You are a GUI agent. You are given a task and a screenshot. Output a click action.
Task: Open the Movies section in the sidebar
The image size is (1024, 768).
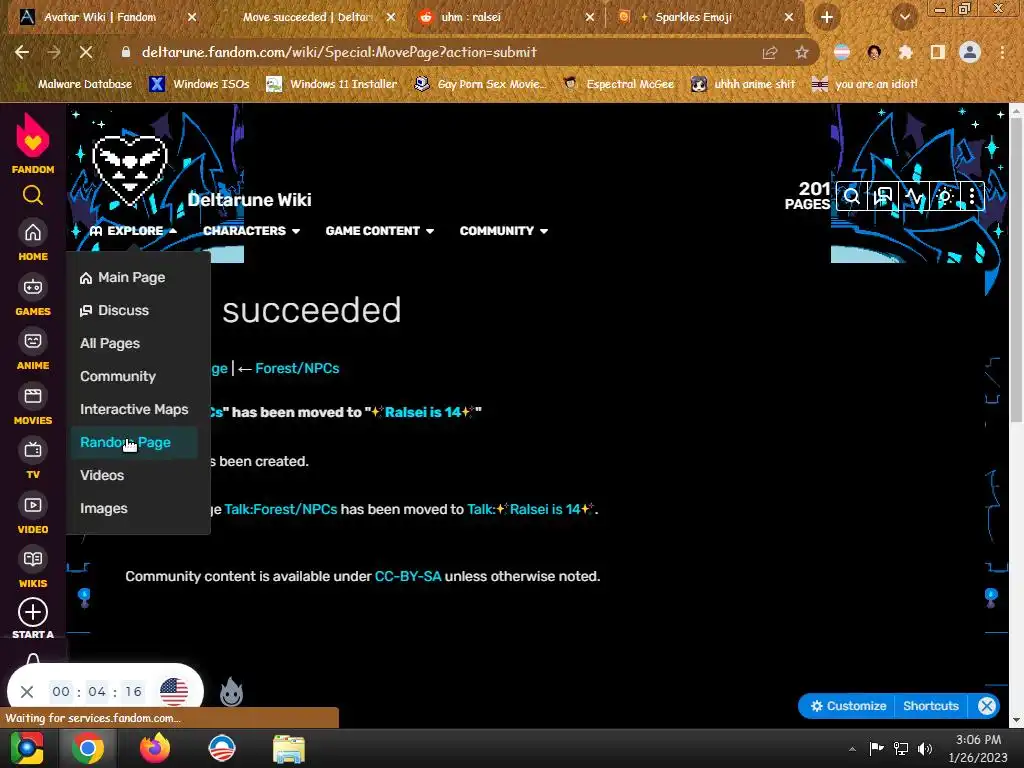pos(33,405)
